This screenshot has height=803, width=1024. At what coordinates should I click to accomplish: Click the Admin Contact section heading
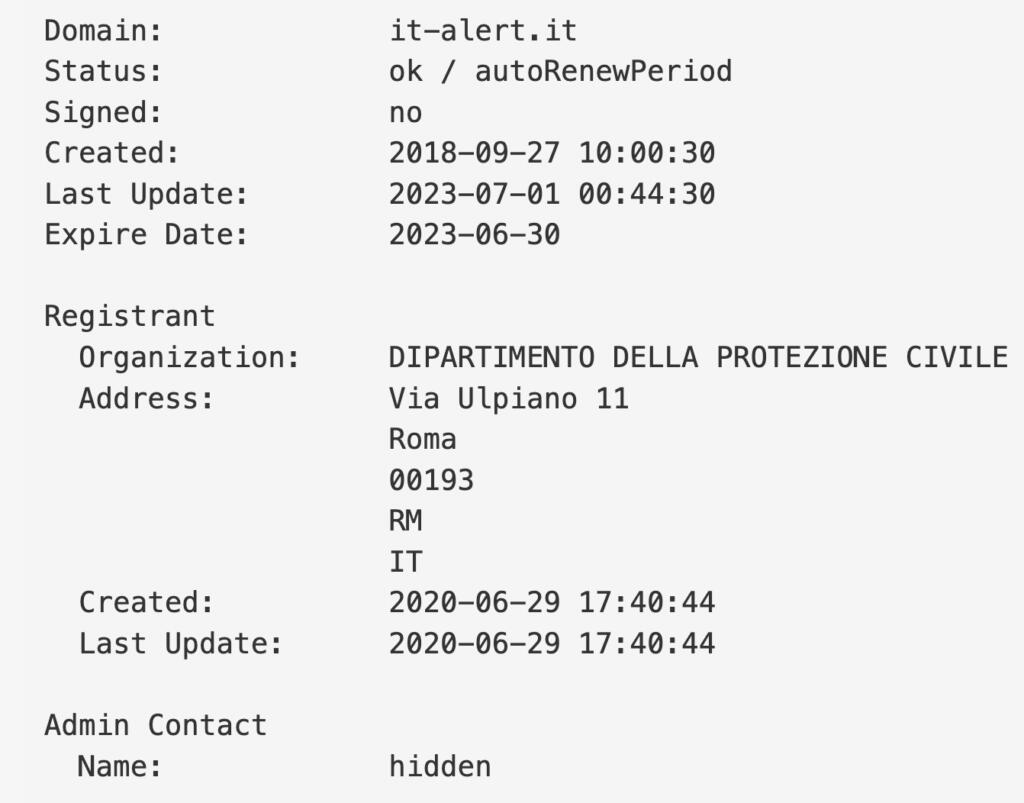point(155,726)
